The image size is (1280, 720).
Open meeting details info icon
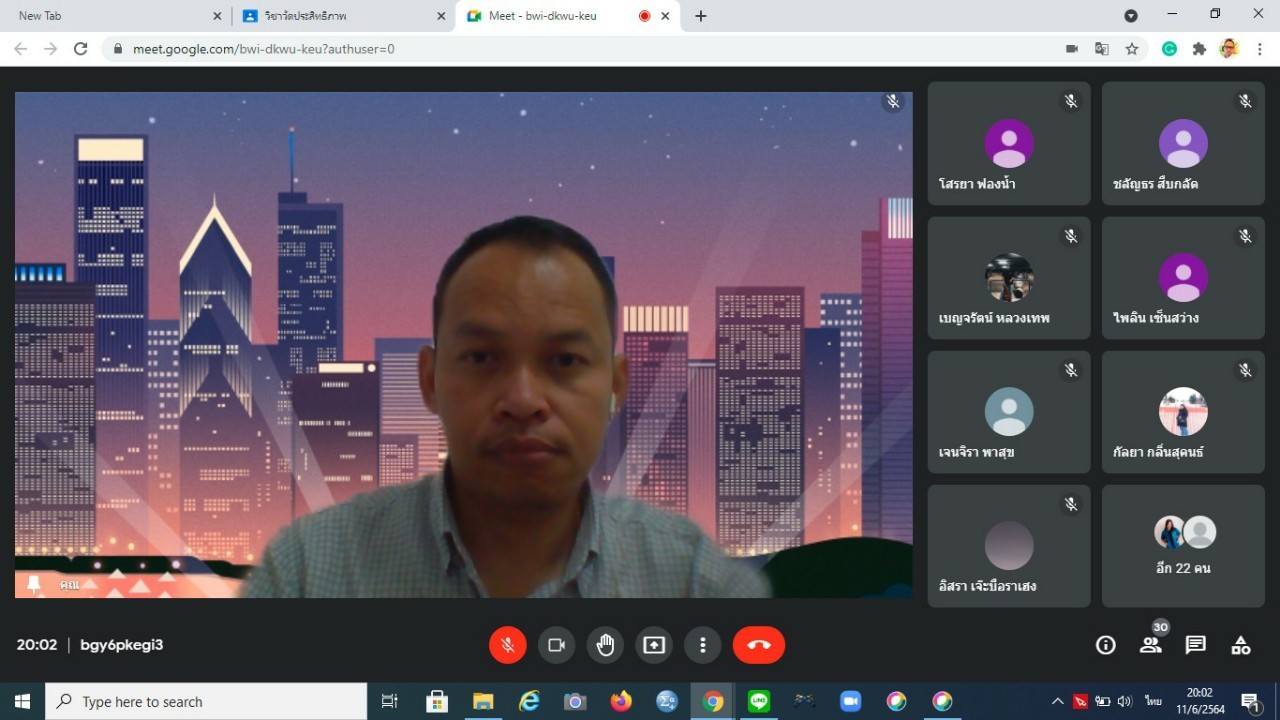click(x=1105, y=645)
